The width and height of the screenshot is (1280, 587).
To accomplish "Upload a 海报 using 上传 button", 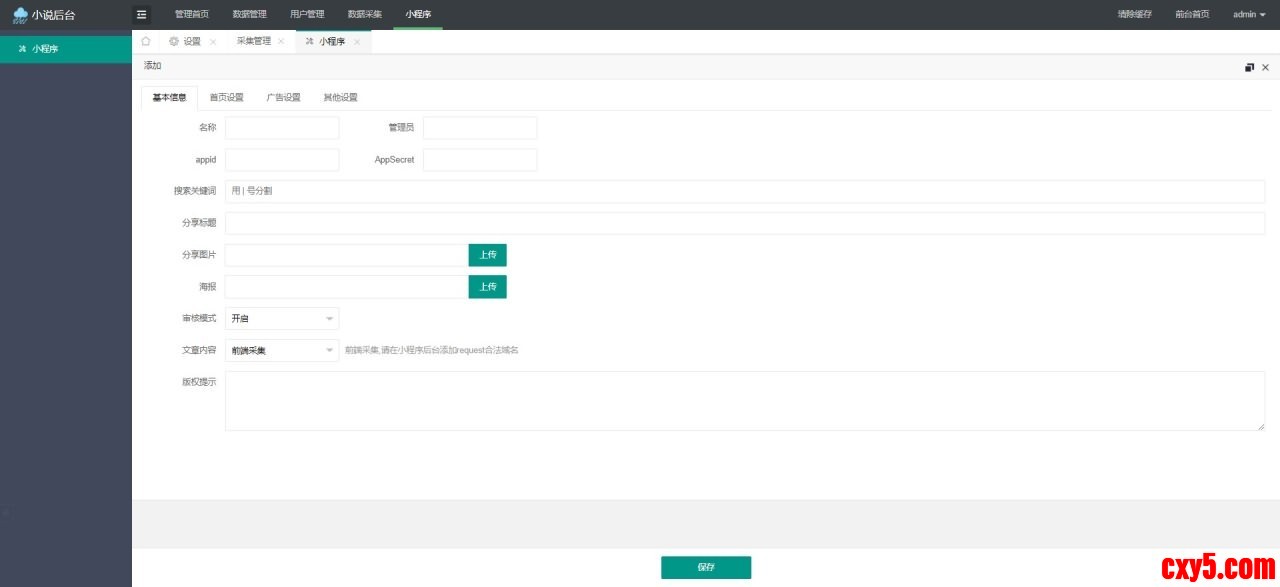I will coord(488,287).
